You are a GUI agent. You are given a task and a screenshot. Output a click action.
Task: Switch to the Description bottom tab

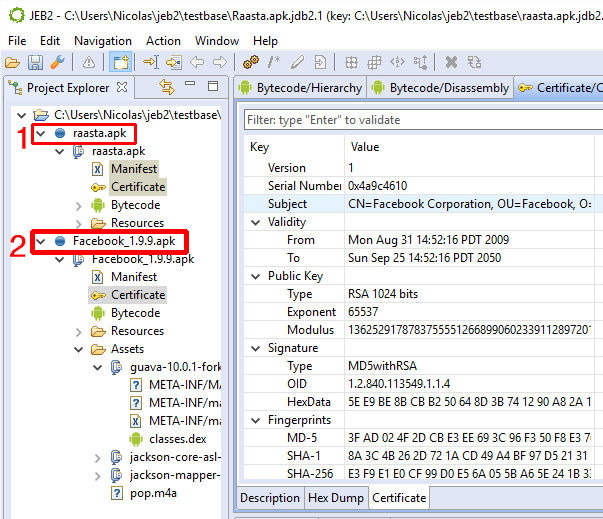[270, 498]
